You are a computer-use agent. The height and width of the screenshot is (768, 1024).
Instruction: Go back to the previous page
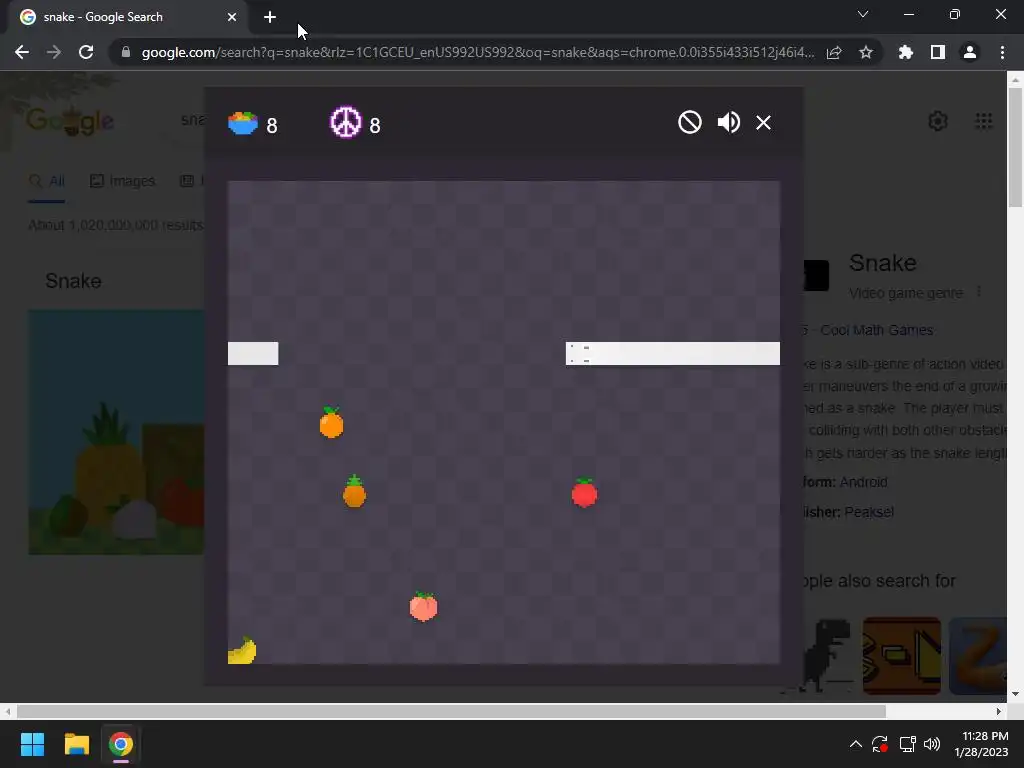click(22, 52)
